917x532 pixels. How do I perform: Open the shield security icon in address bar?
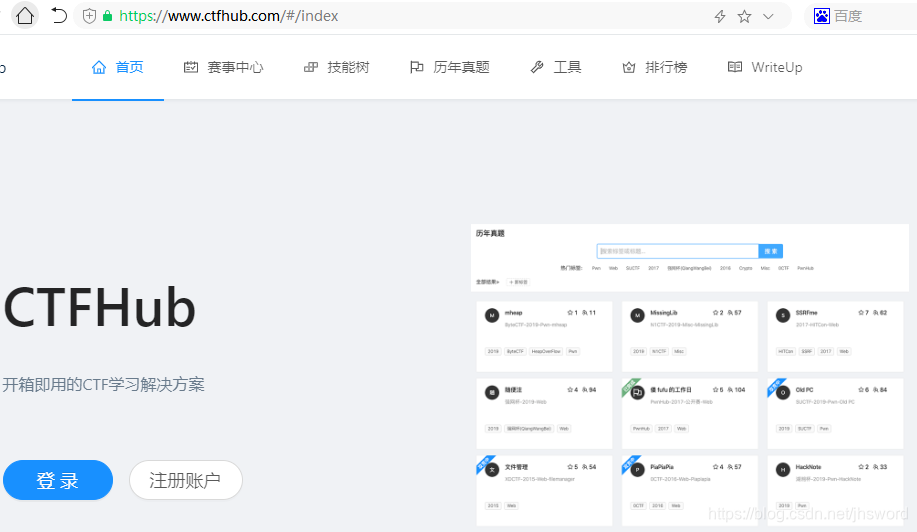(x=89, y=16)
